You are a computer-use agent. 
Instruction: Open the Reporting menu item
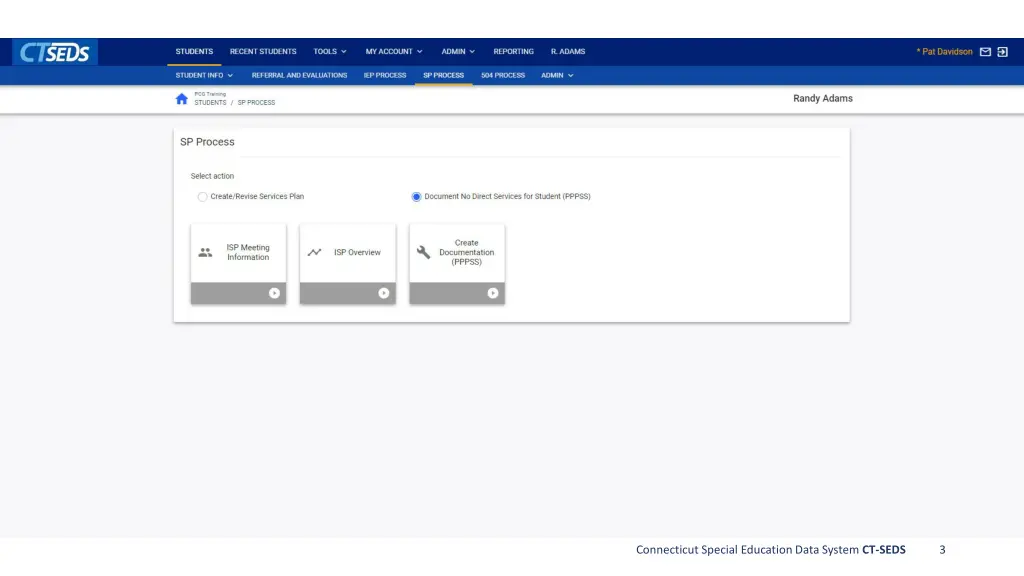(513, 52)
